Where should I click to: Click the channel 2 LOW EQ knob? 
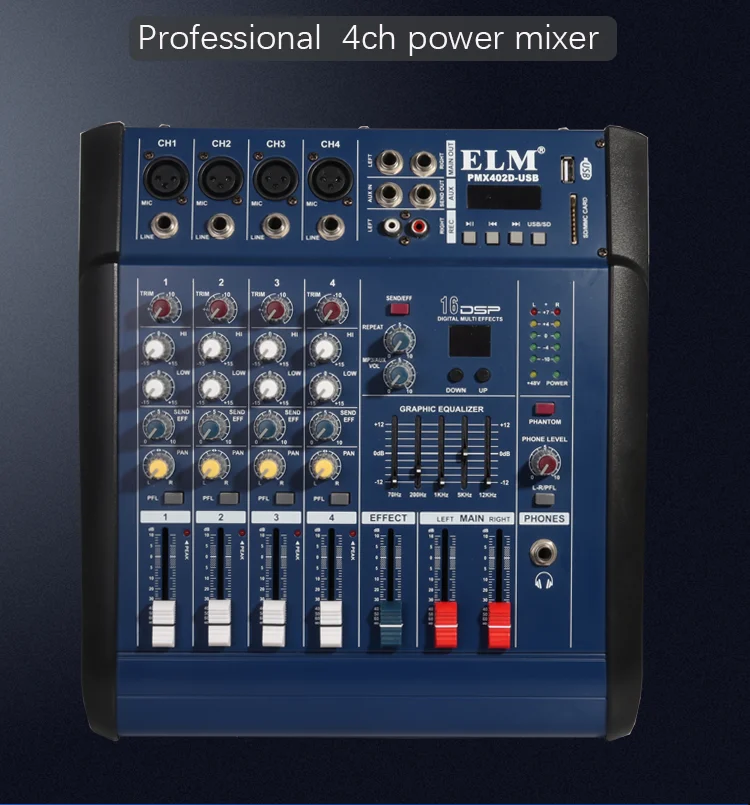point(213,387)
